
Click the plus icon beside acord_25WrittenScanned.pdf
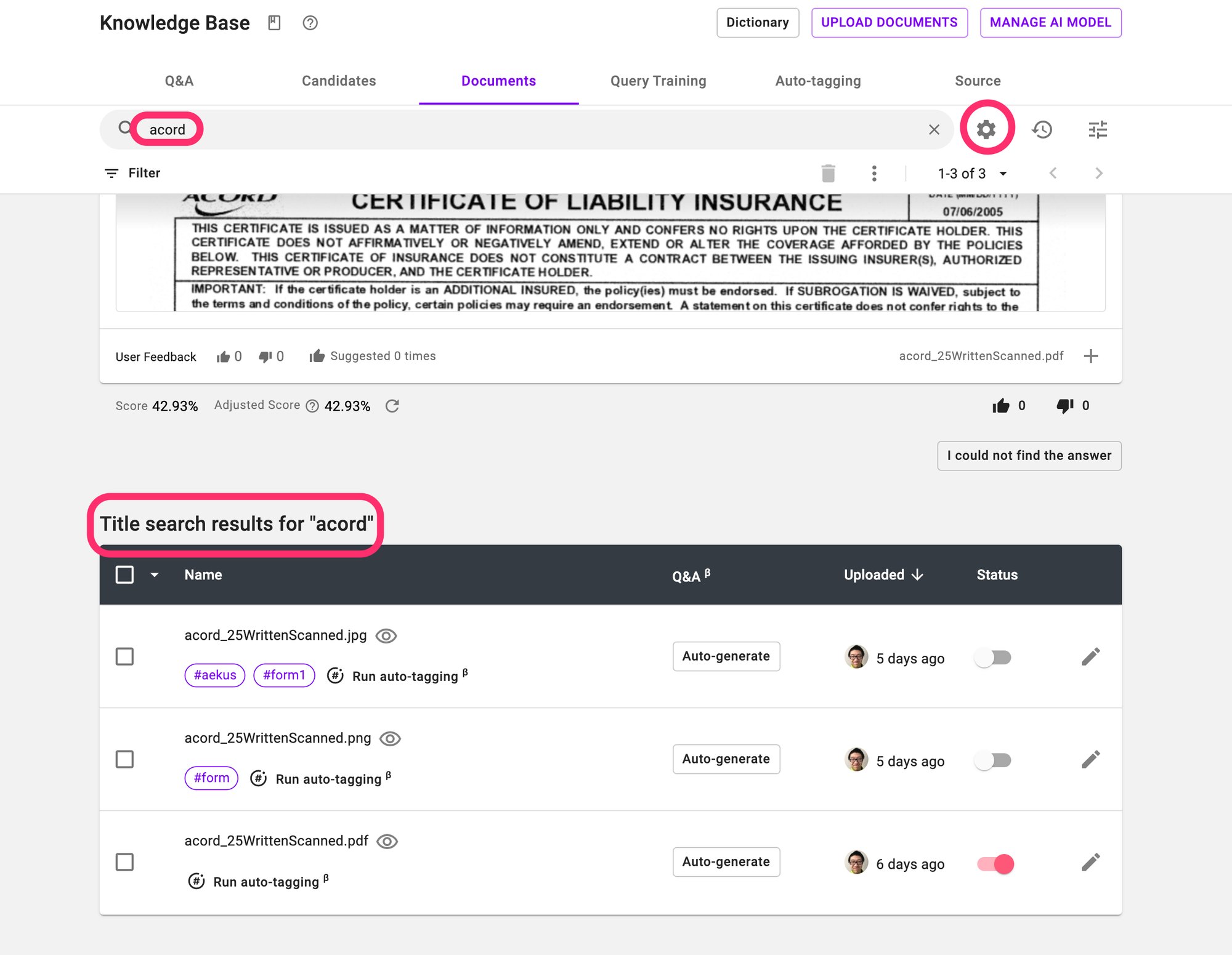[1091, 356]
